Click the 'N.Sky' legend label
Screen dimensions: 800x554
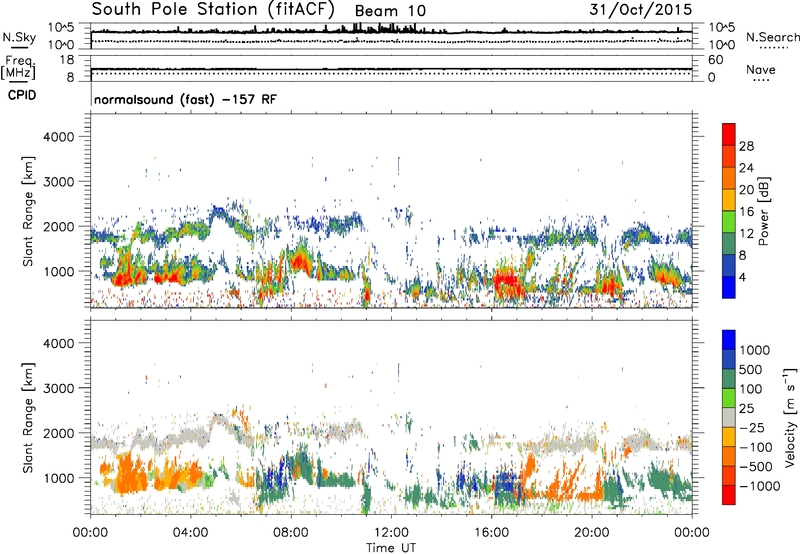point(19,37)
